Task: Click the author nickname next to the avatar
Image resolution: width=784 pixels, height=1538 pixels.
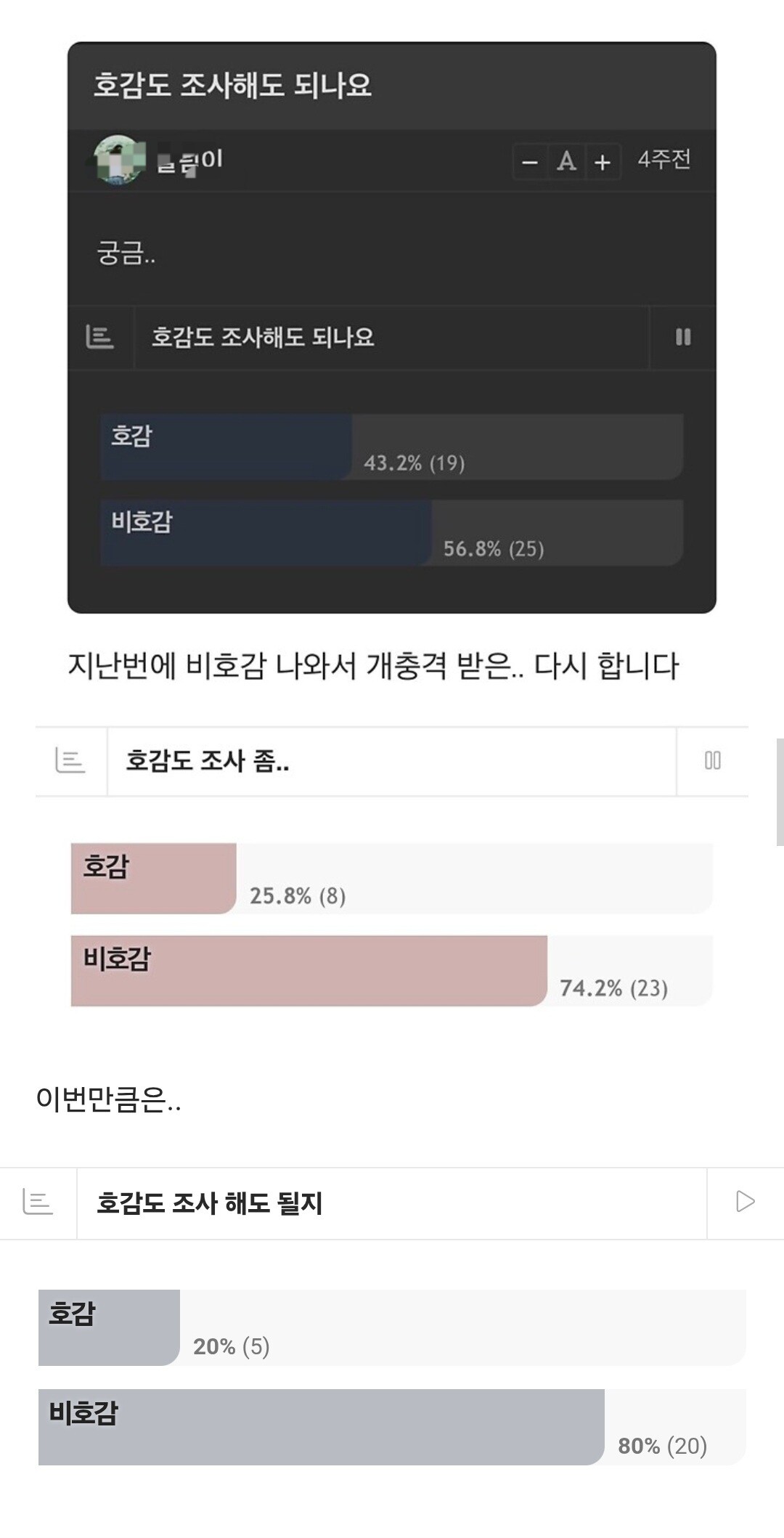Action: click(x=190, y=161)
